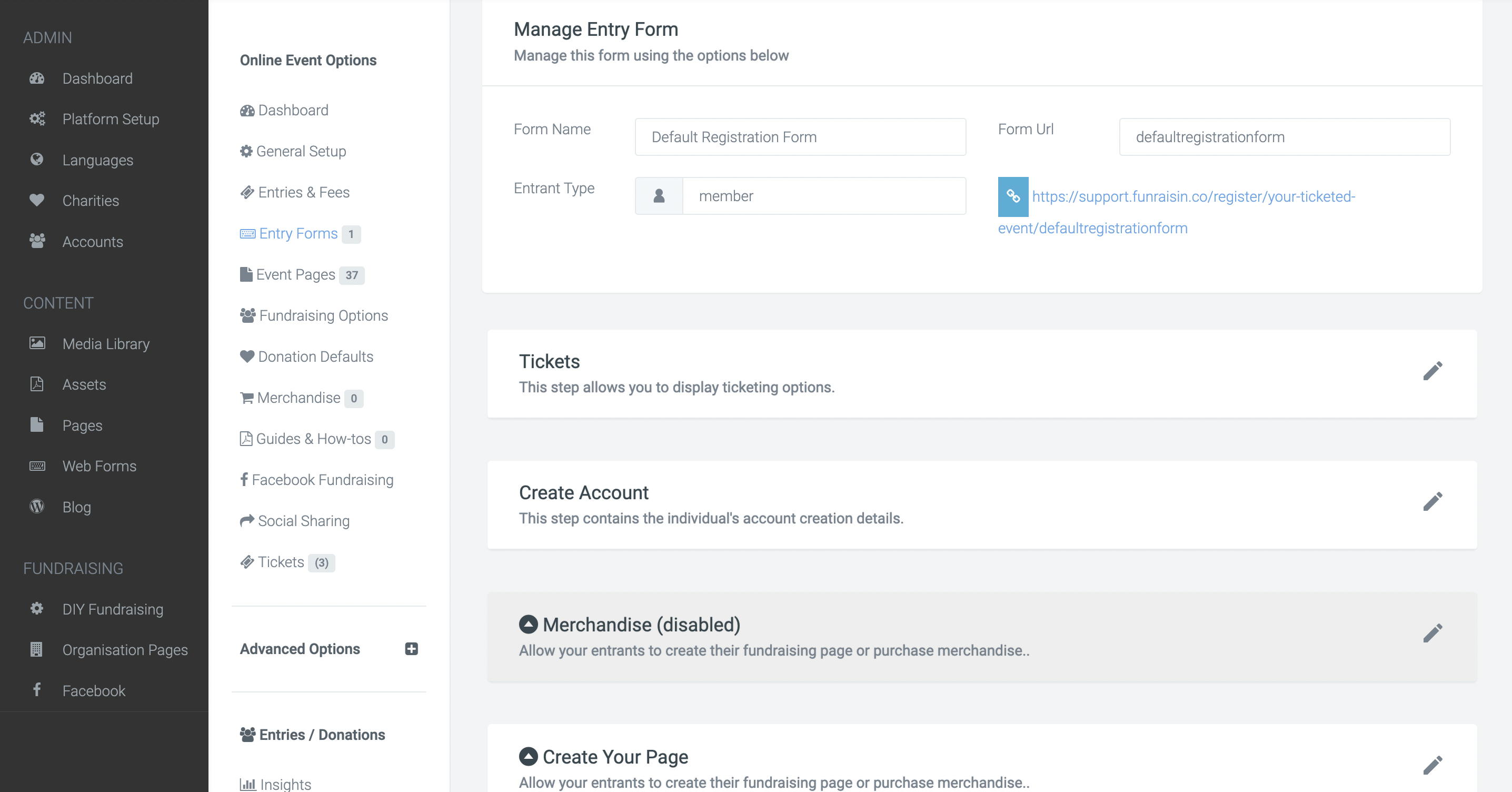Image resolution: width=1512 pixels, height=792 pixels.
Task: Go to Entries & Fees
Action: pyautogui.click(x=295, y=193)
